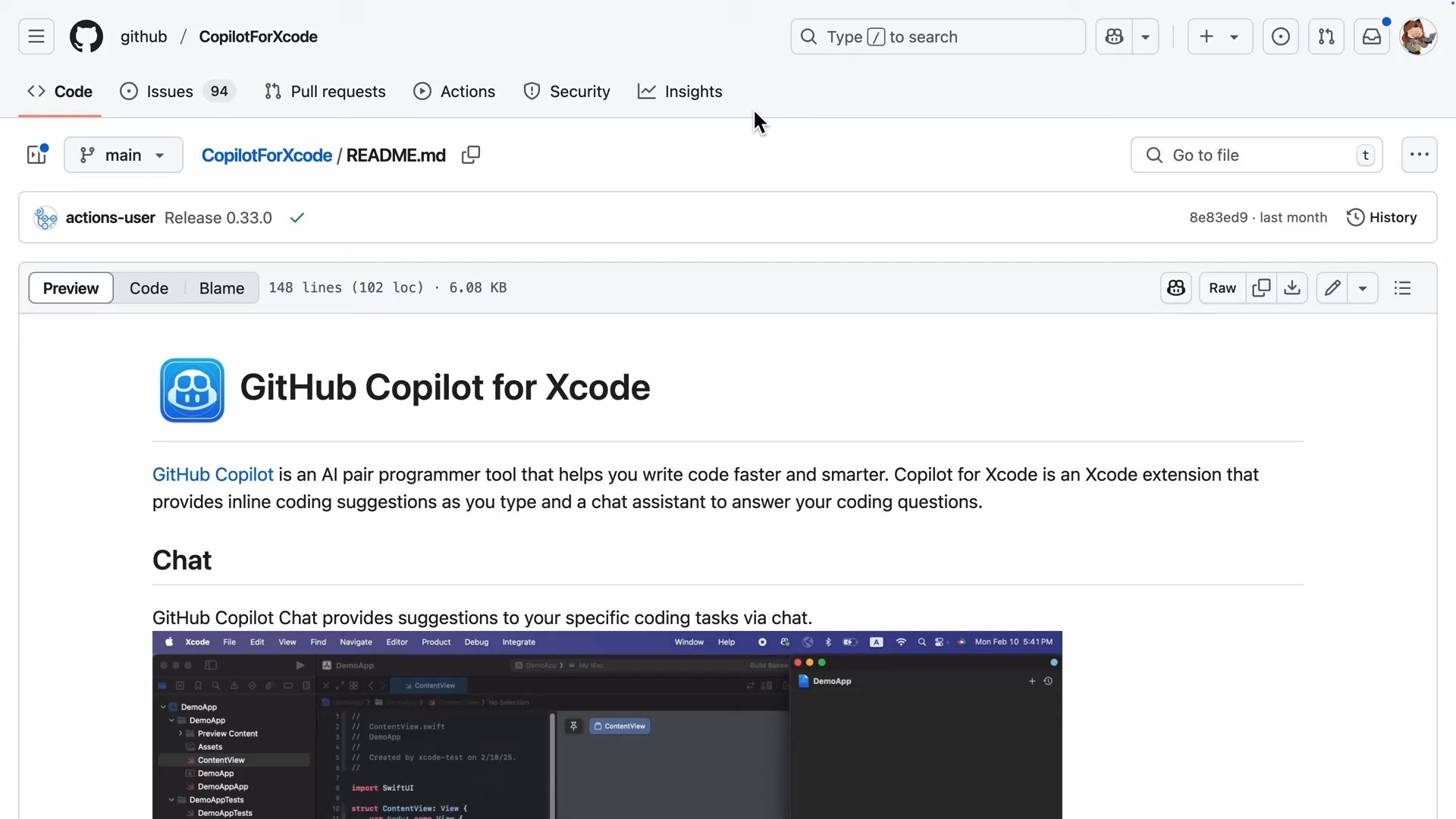Open the hamburger navigation menu
1456x819 pixels.
36,36
